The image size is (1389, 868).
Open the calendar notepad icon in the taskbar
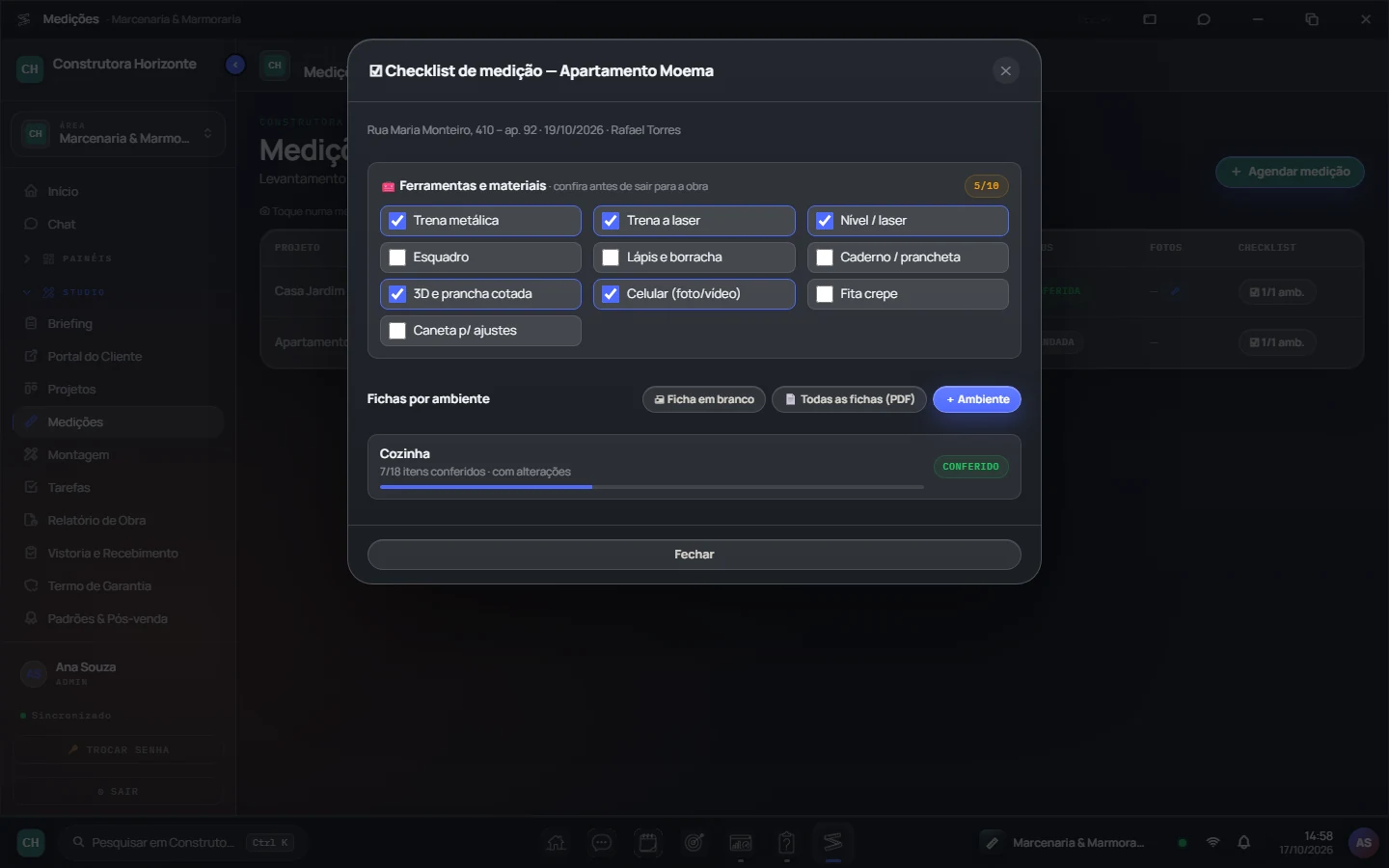(648, 842)
